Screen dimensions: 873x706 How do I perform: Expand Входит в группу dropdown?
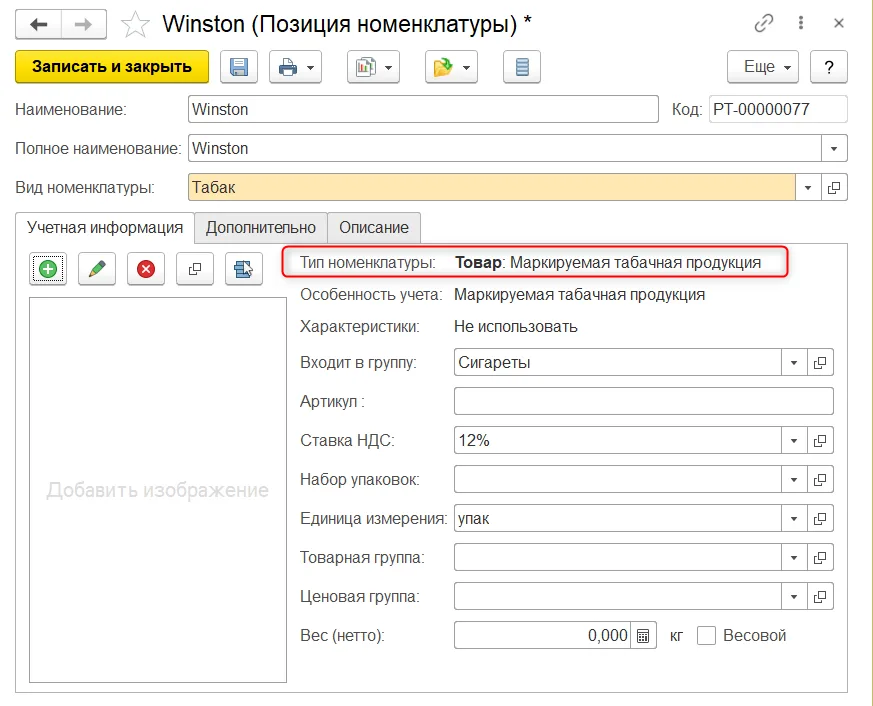click(x=794, y=362)
